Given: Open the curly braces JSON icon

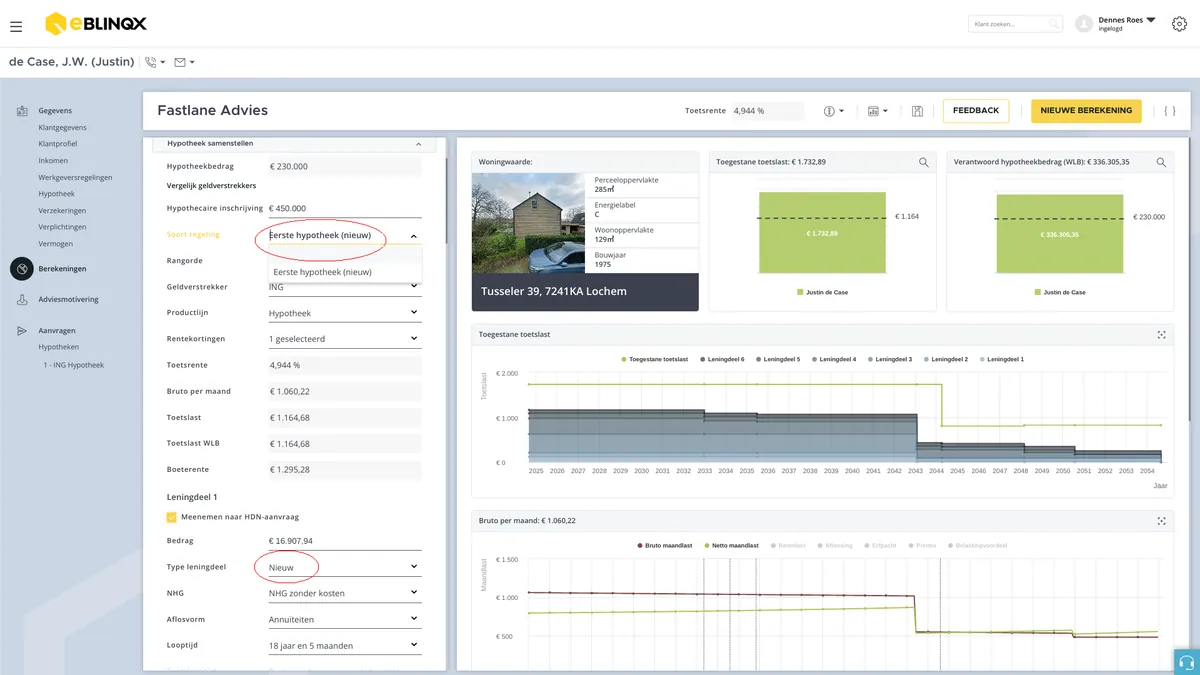Looking at the screenshot, I should click(1170, 111).
